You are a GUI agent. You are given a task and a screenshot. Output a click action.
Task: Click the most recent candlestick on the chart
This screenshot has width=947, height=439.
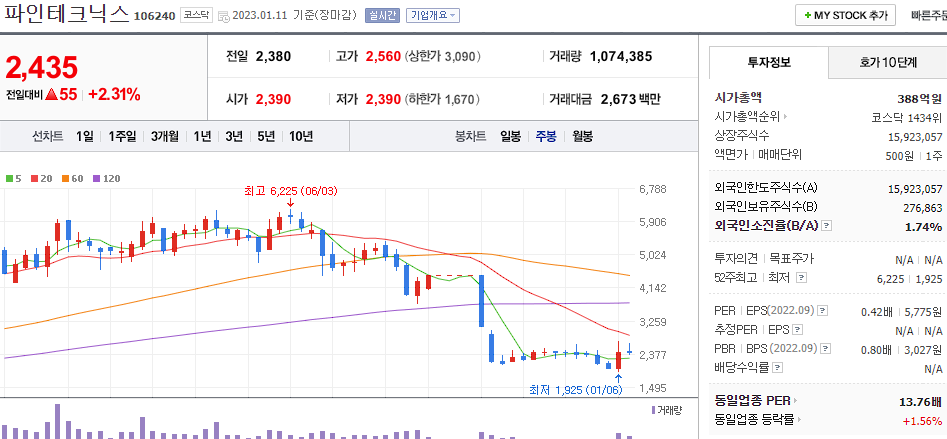(629, 349)
